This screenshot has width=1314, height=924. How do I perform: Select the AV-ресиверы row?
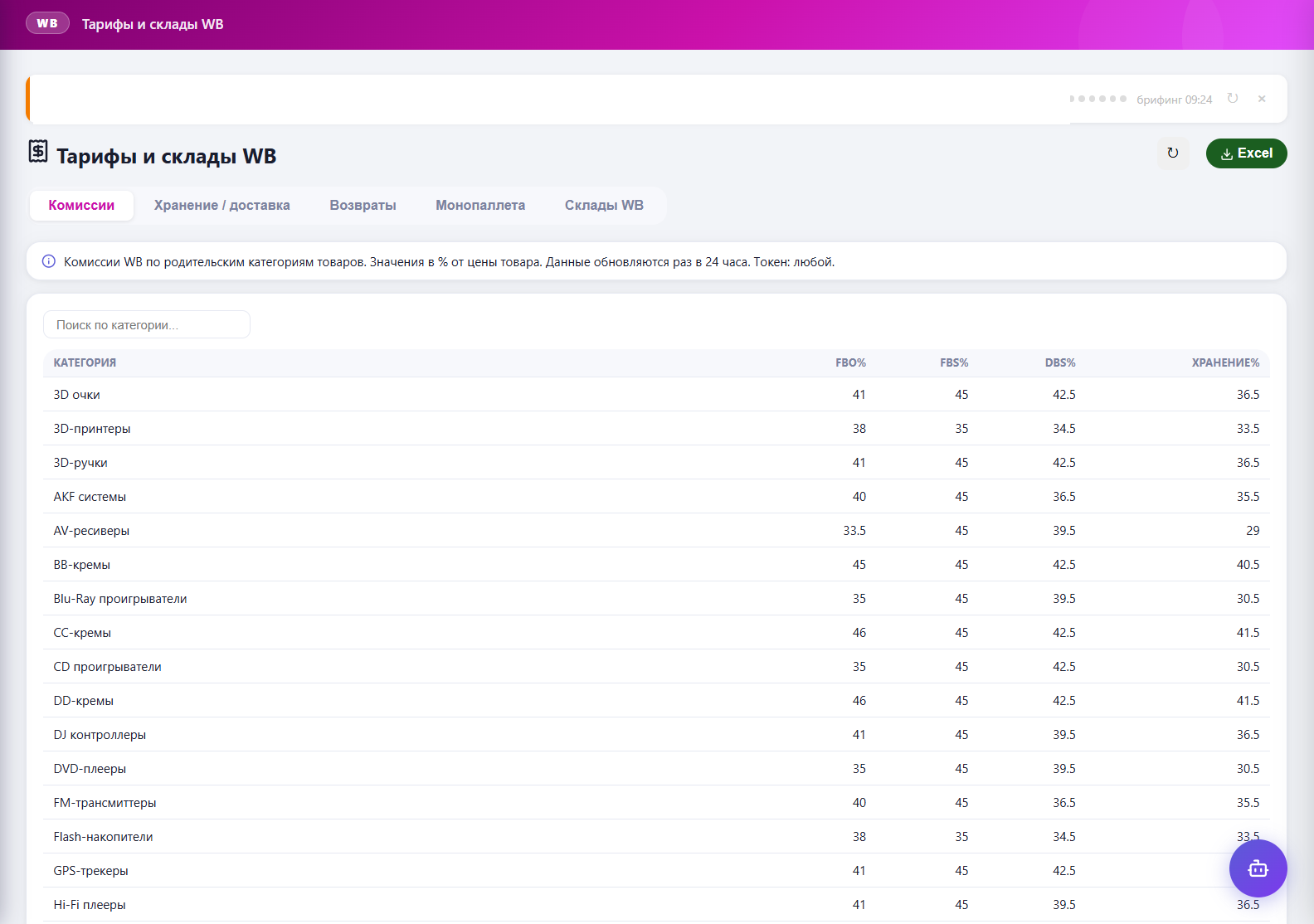pyautogui.click(x=656, y=531)
